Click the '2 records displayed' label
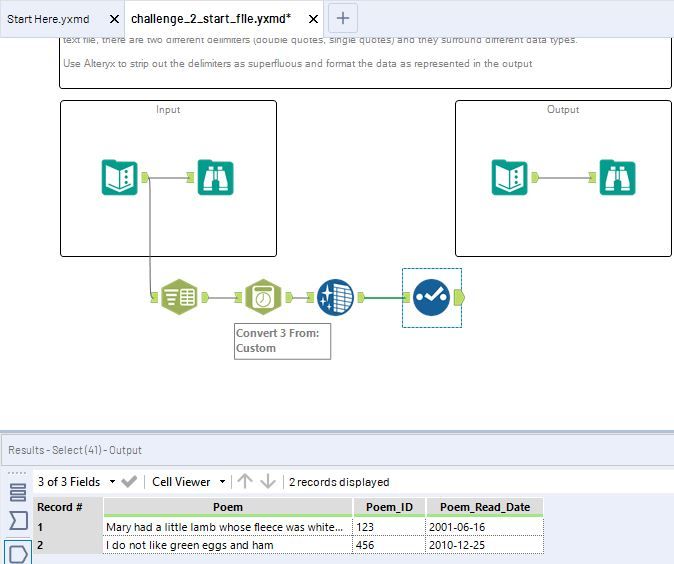The width and height of the screenshot is (674, 564). pos(339,482)
